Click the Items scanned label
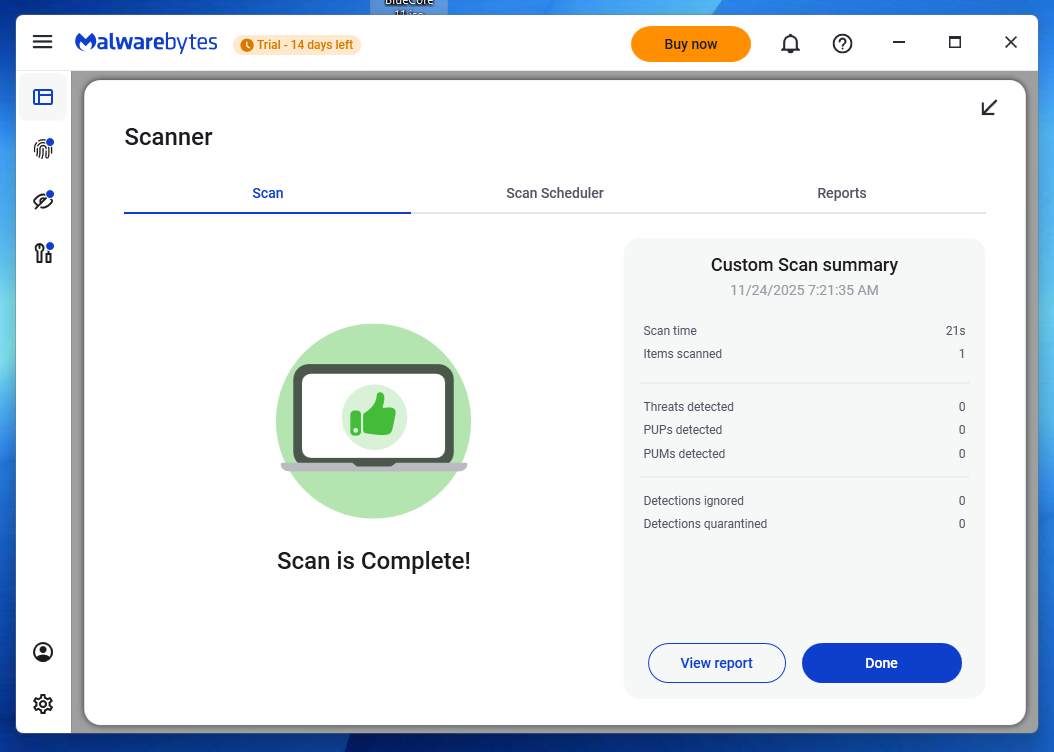 pyautogui.click(x=682, y=353)
